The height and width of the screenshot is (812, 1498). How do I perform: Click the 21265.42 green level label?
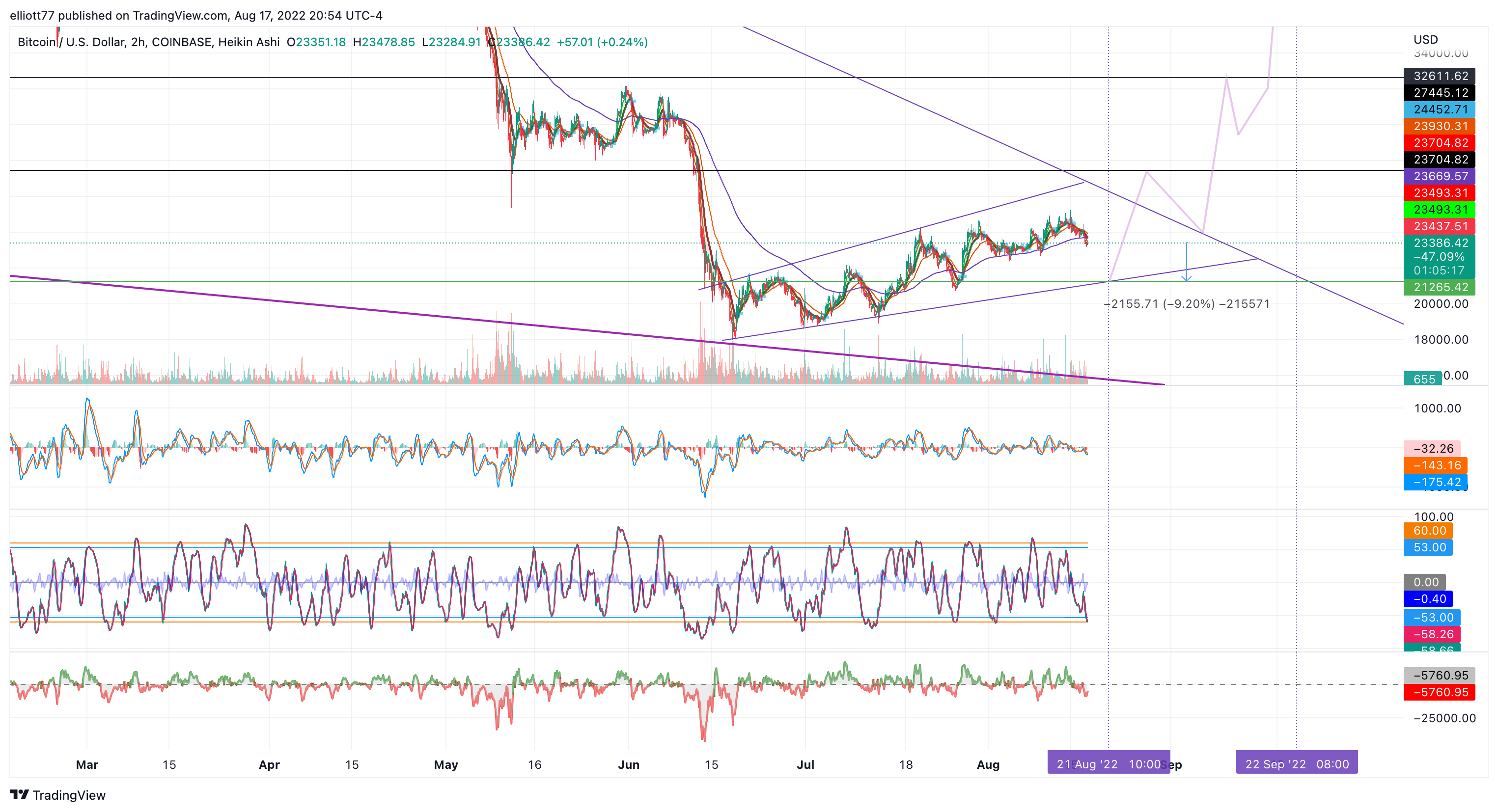tap(1439, 287)
